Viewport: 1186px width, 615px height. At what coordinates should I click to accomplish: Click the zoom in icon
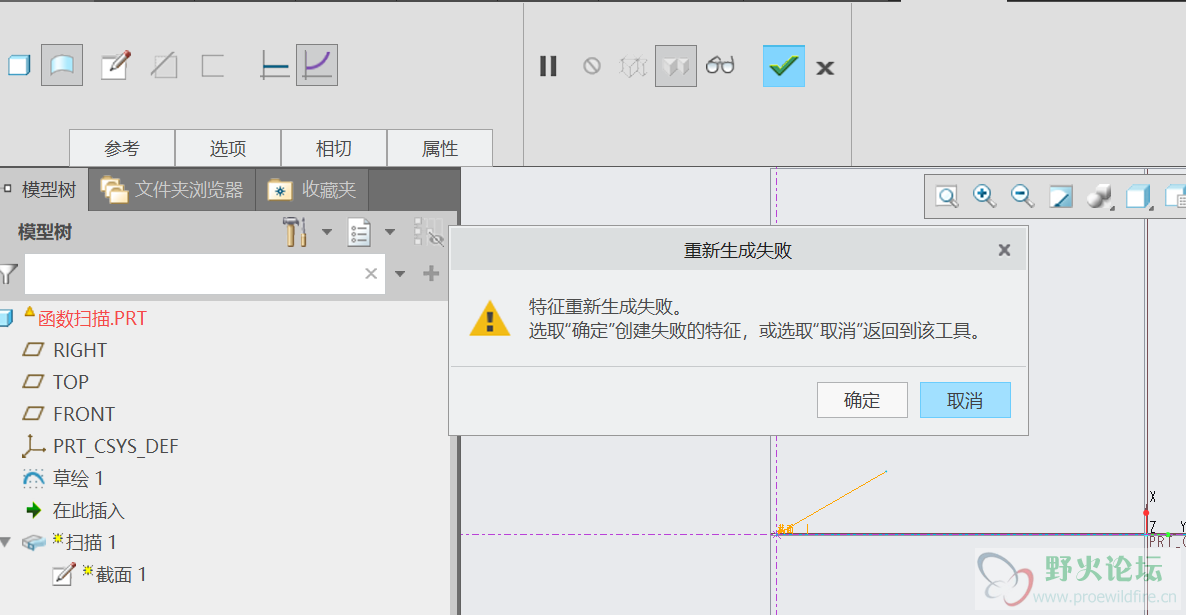[984, 196]
